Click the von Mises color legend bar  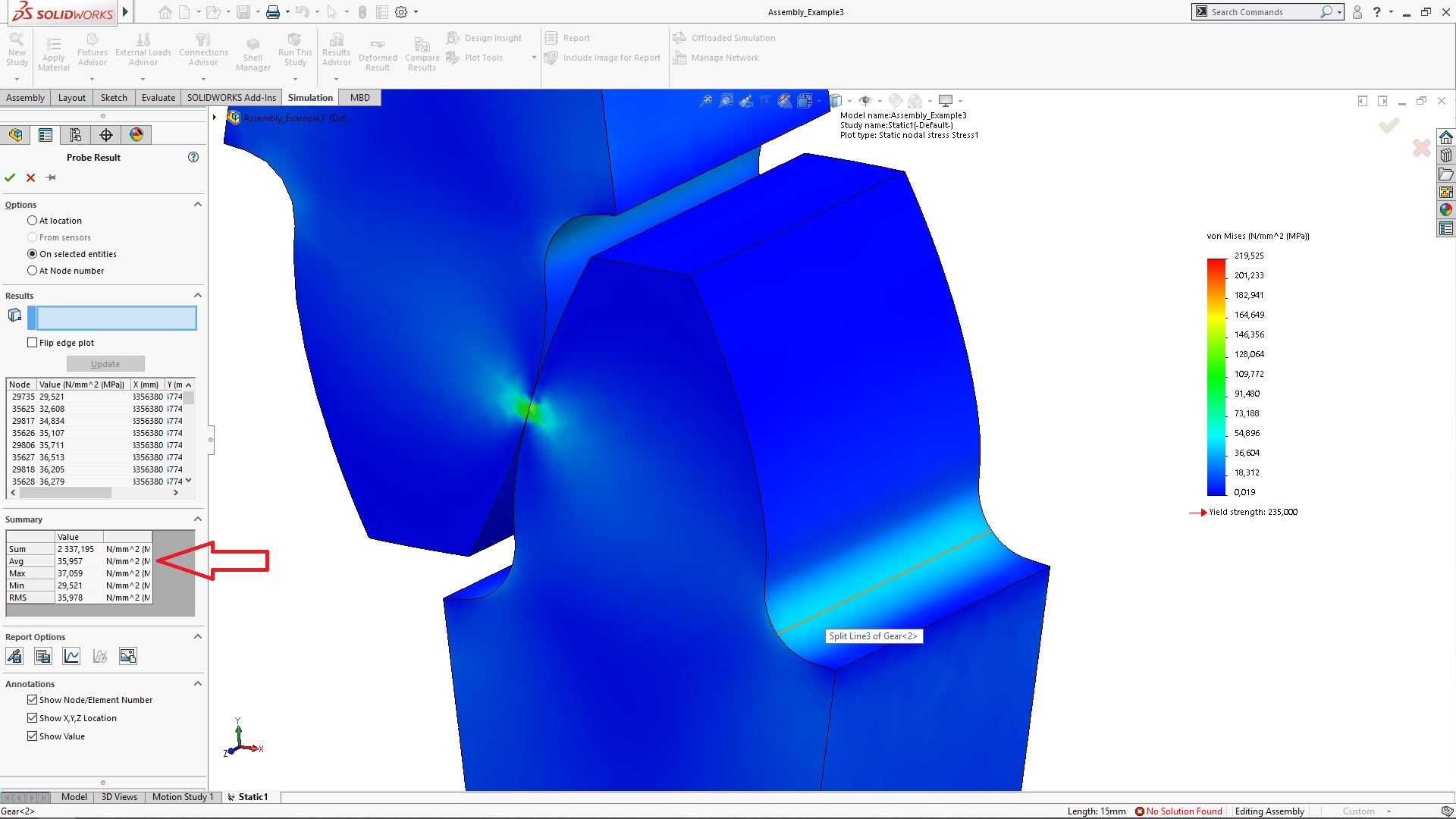[x=1216, y=377]
